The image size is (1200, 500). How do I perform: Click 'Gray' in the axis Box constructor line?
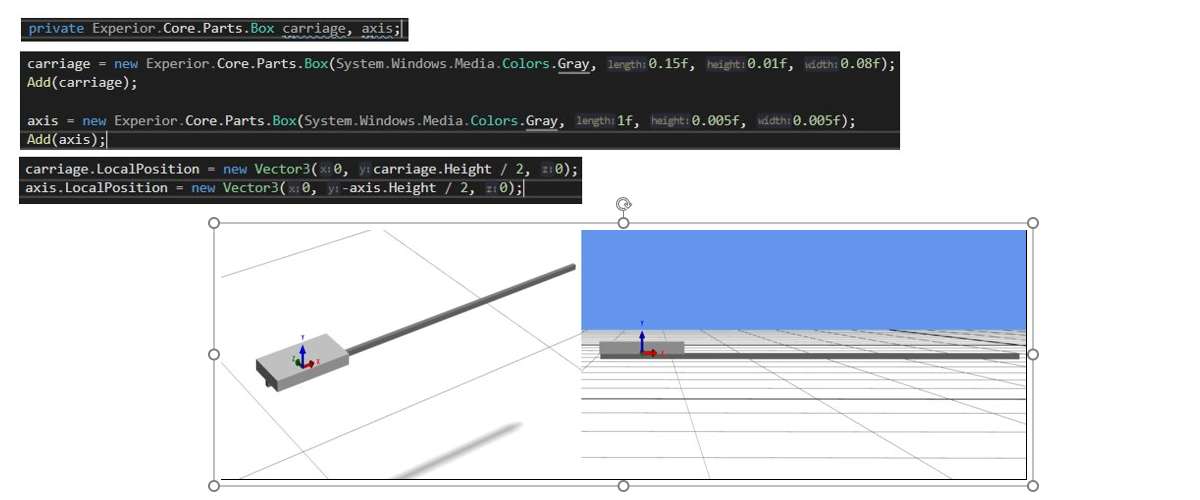click(541, 121)
